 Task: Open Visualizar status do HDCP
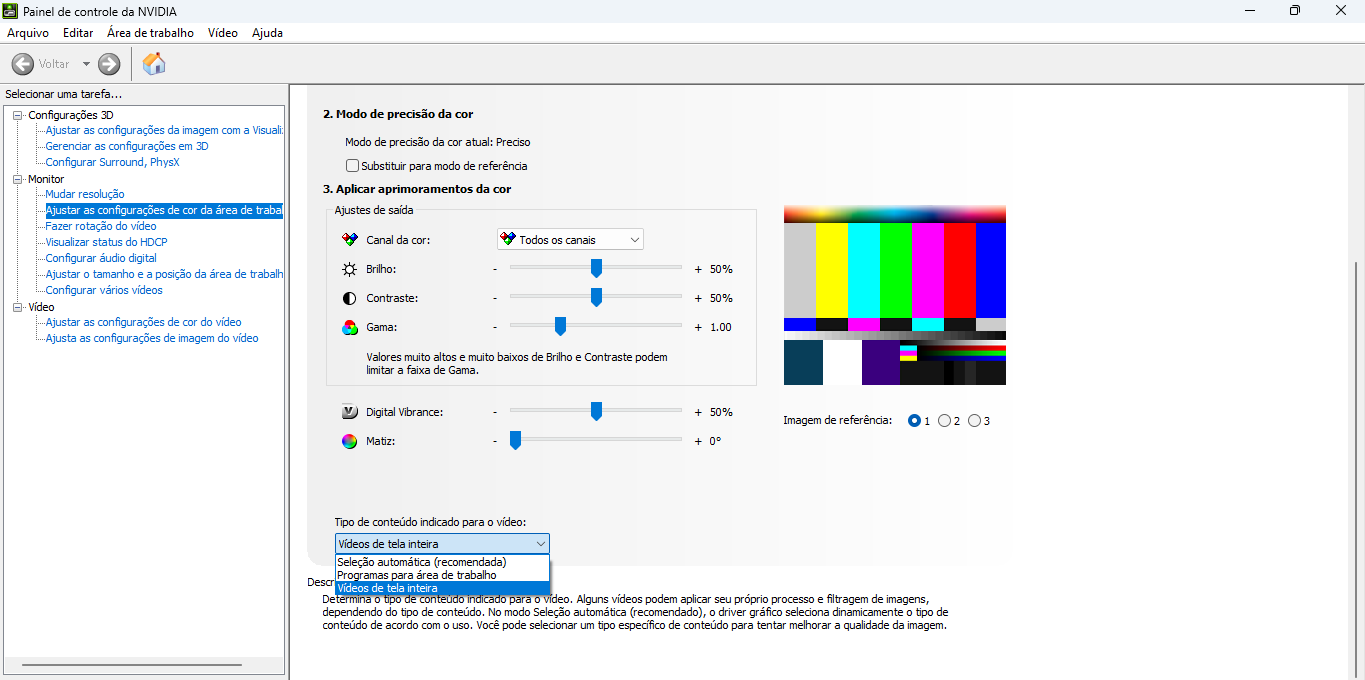click(x=106, y=242)
